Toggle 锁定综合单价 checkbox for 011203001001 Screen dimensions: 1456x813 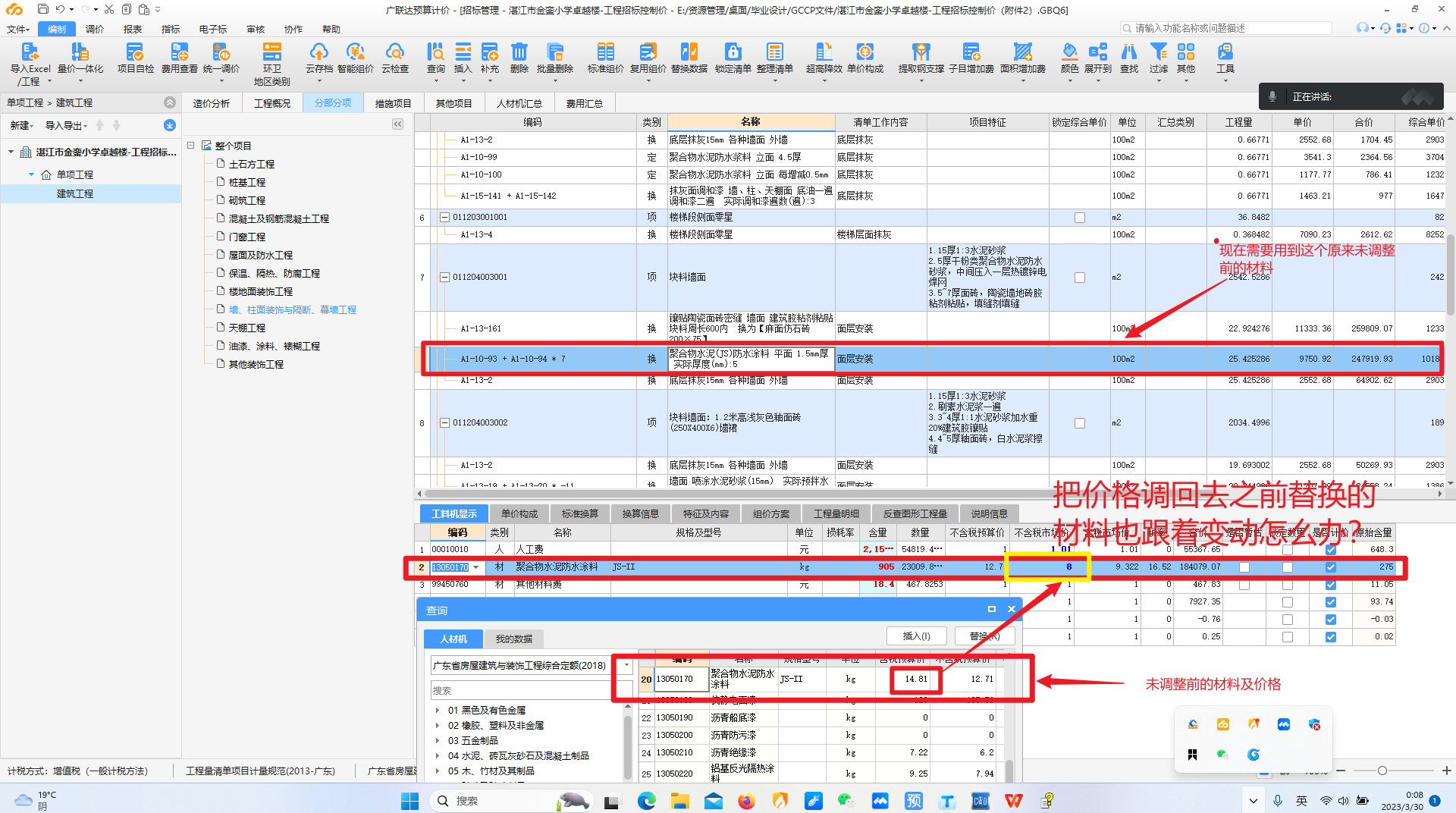coord(1079,218)
